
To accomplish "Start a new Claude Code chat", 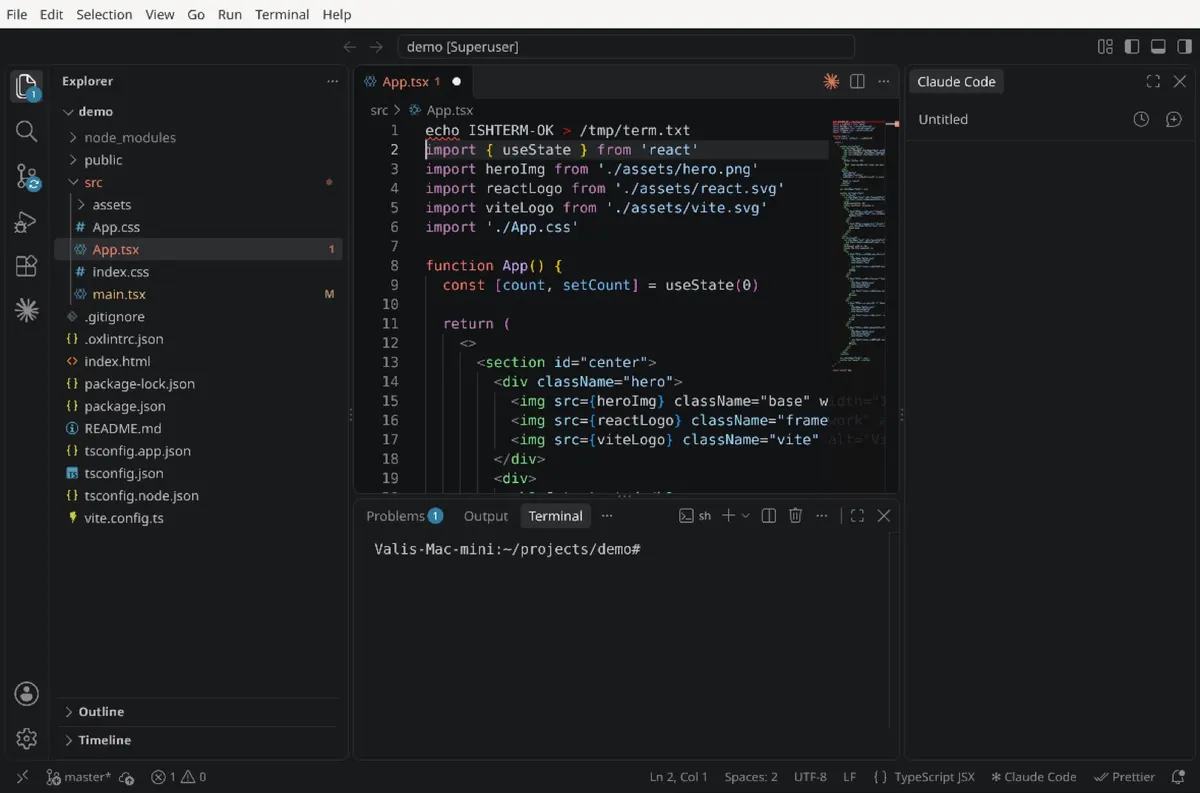I will [1174, 119].
